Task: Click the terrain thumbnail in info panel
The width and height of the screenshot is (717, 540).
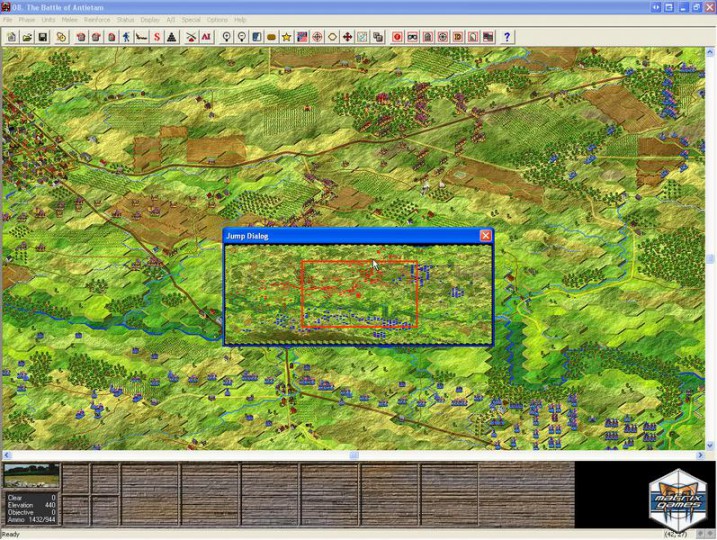Action: [31, 475]
